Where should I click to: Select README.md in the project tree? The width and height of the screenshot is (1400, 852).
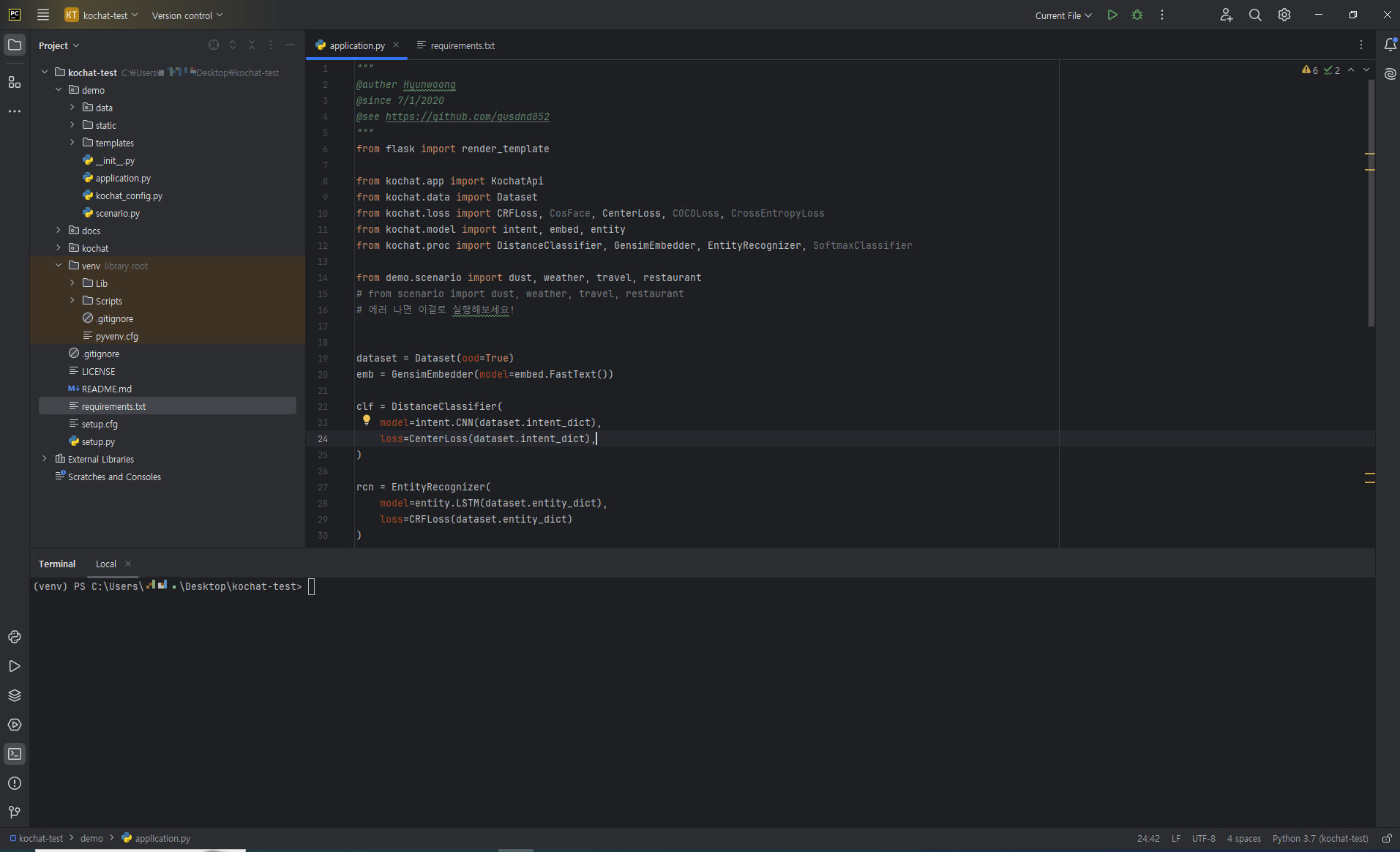coord(107,389)
